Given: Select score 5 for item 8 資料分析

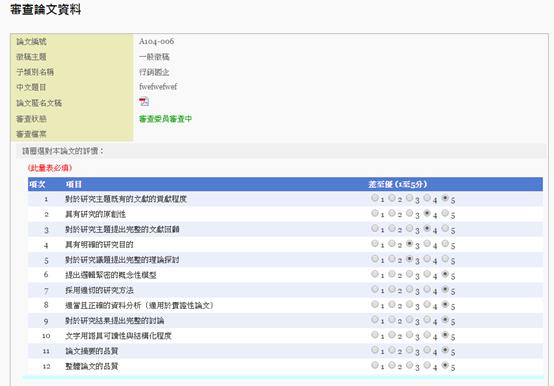Looking at the screenshot, I should click(x=445, y=304).
